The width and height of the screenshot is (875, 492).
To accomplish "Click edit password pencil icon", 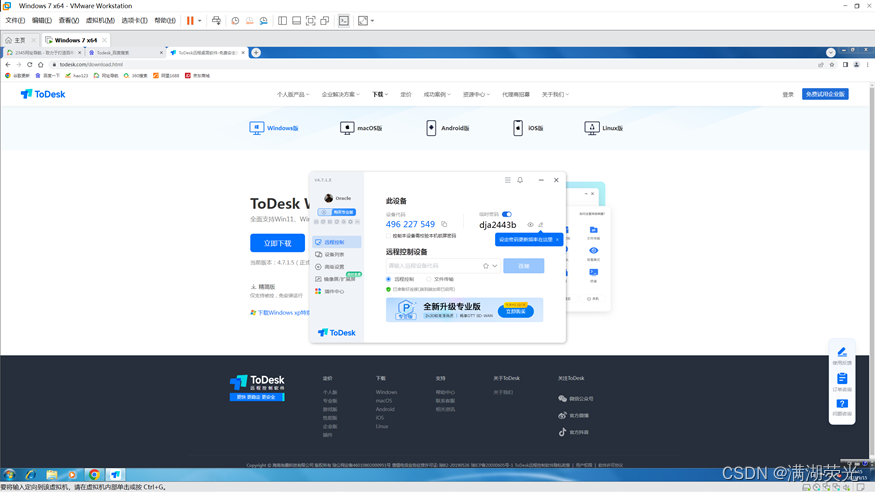I will coord(540,225).
